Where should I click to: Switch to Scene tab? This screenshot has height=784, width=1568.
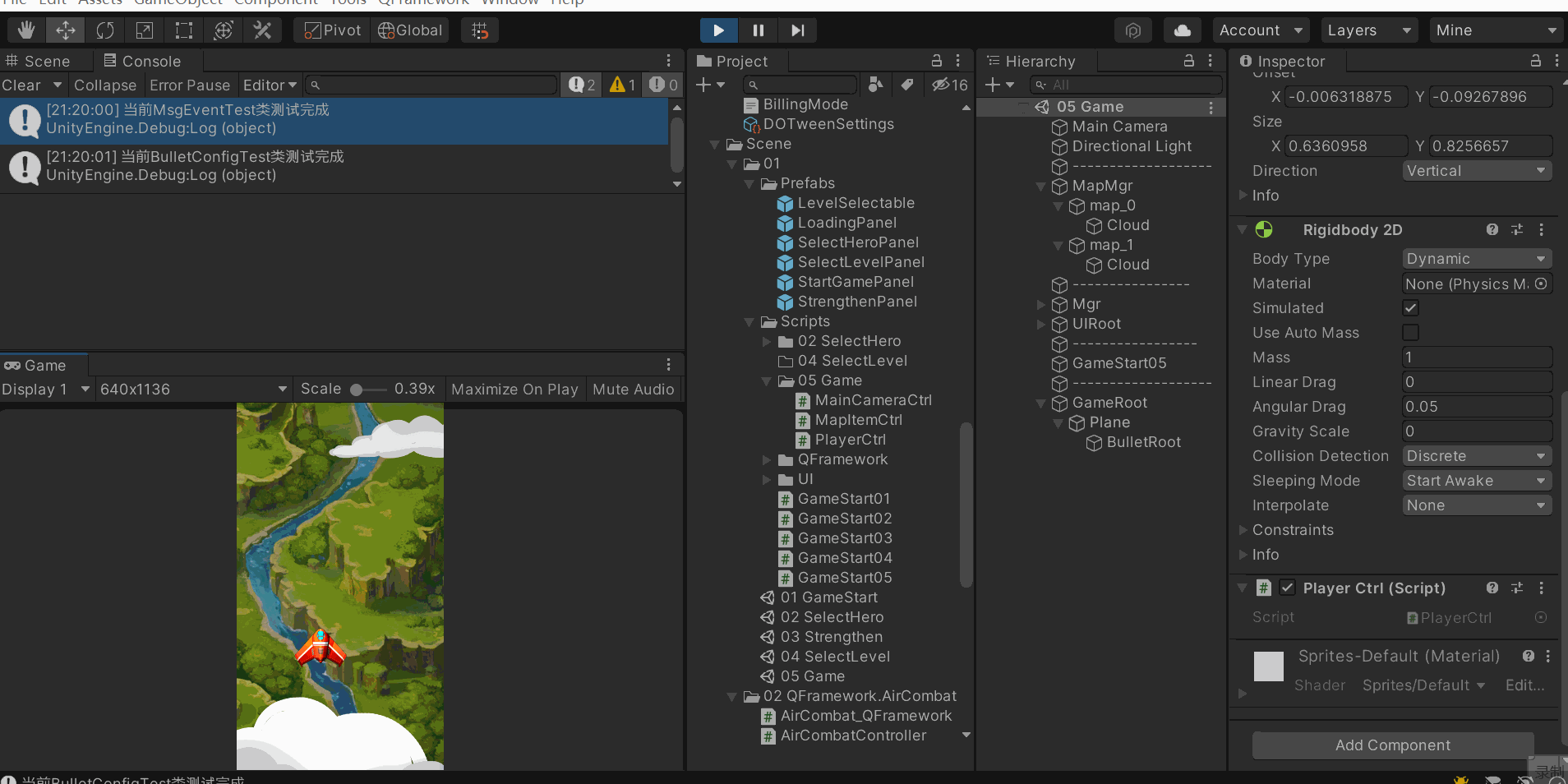tap(38, 61)
